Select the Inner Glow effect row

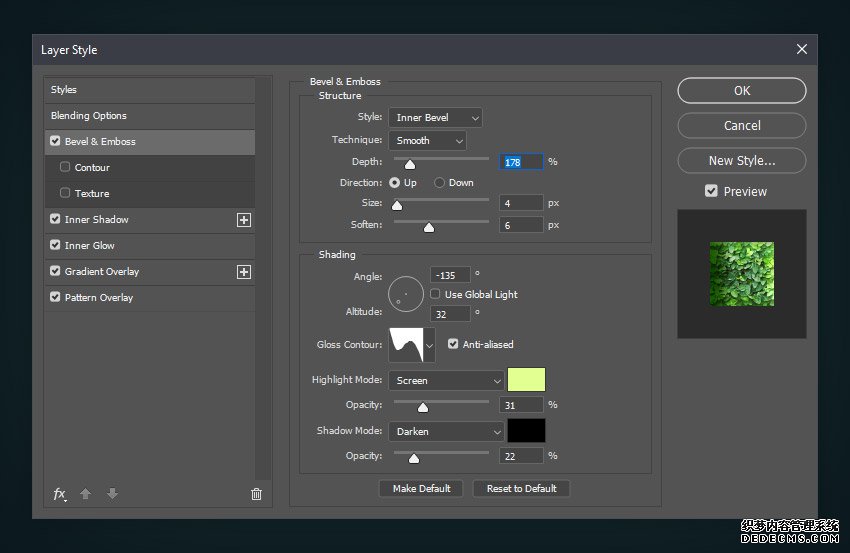point(150,246)
